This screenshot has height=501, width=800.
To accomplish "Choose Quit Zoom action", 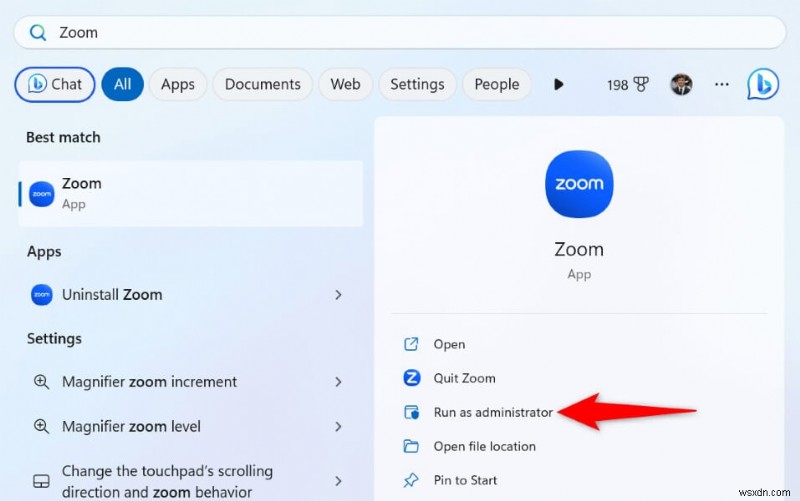I will (x=464, y=378).
